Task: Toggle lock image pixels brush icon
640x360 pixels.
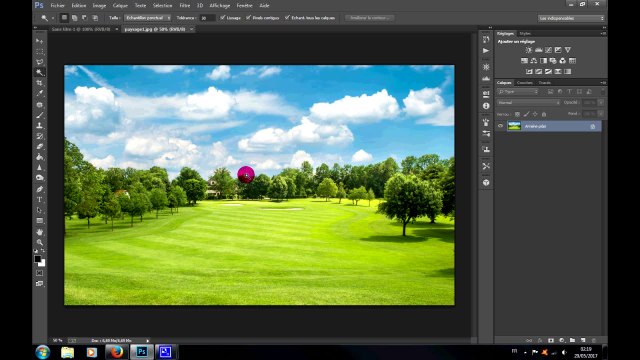Action: point(526,114)
